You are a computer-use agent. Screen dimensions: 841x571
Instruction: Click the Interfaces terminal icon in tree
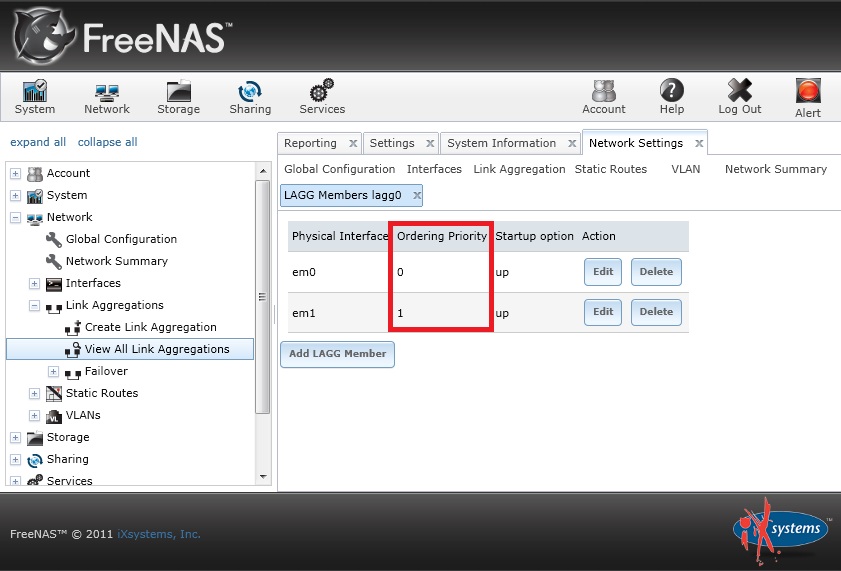tap(54, 284)
